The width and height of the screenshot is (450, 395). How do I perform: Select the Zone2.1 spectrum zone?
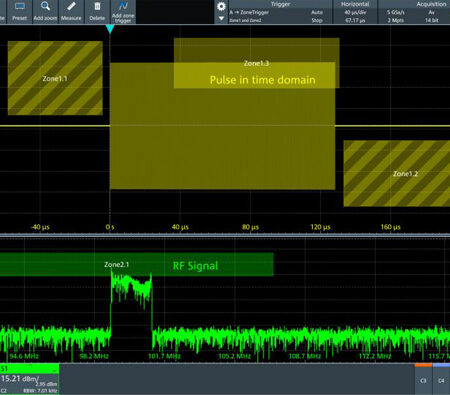137,264
